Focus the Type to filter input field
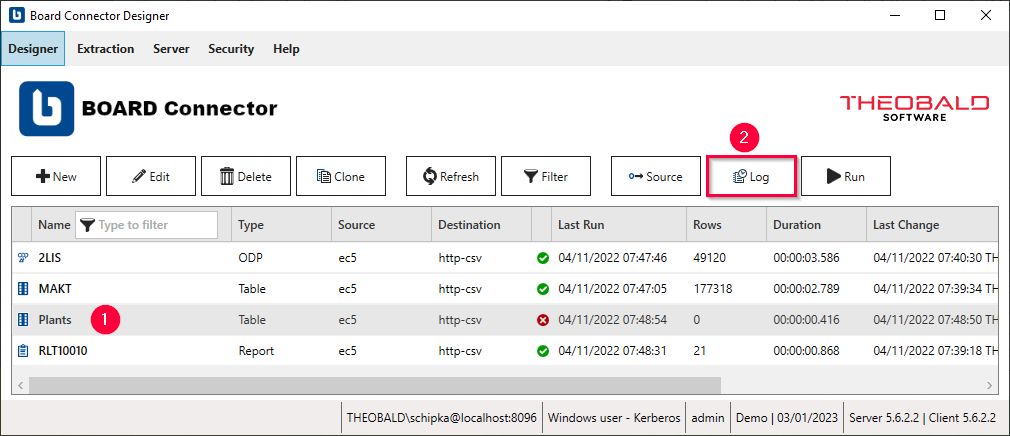The image size is (1010, 436). click(155, 225)
